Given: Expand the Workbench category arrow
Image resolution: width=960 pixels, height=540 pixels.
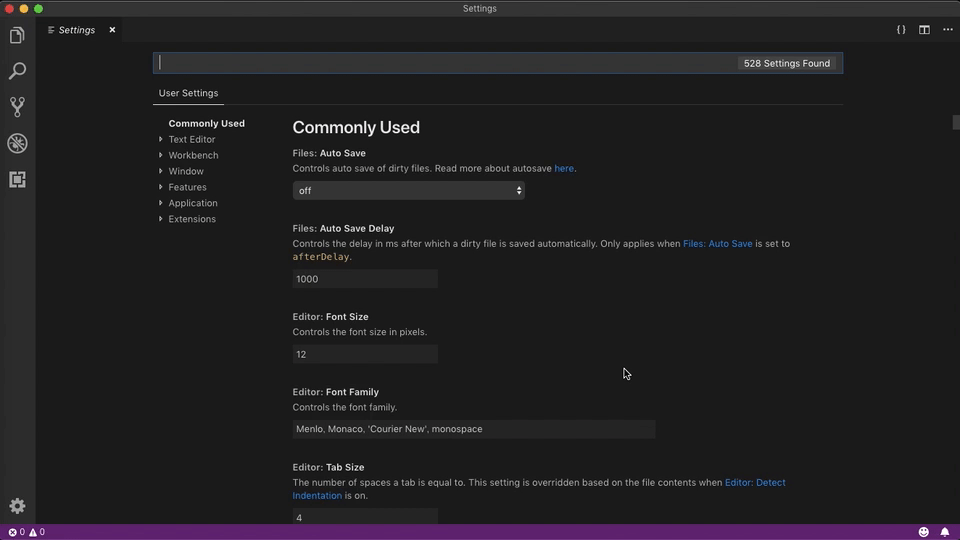Looking at the screenshot, I should click(160, 155).
